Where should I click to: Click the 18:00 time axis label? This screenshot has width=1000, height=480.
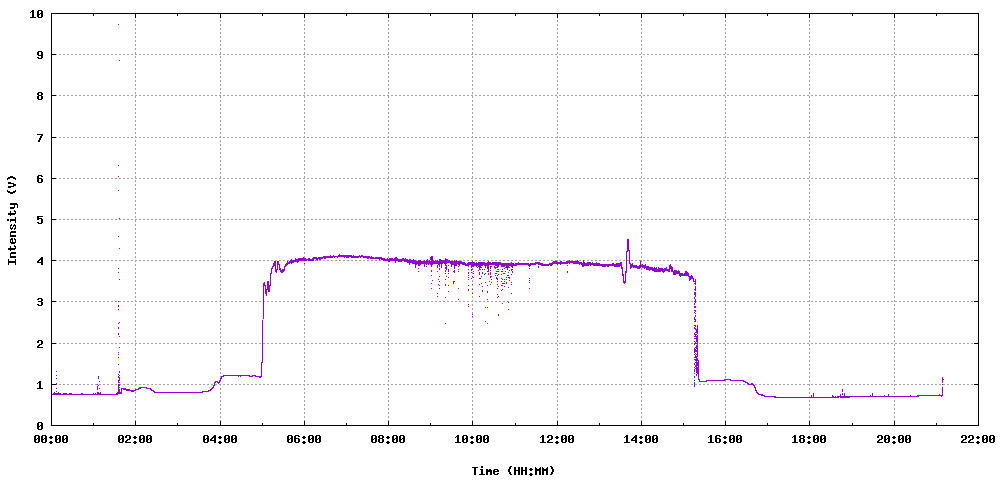tap(809, 439)
